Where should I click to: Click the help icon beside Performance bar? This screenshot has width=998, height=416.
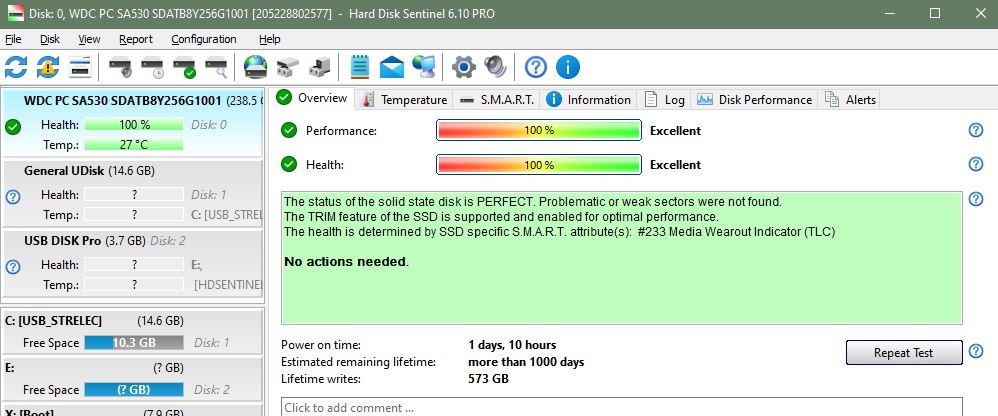click(x=976, y=130)
